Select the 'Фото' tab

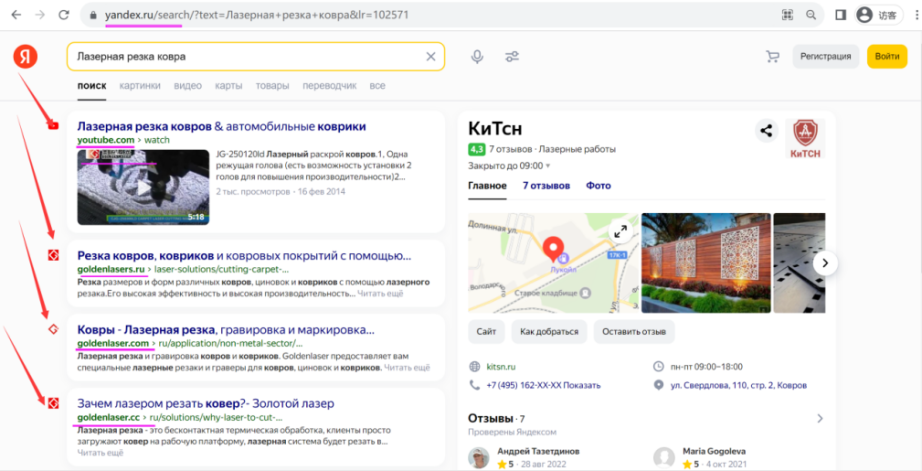[x=598, y=186]
